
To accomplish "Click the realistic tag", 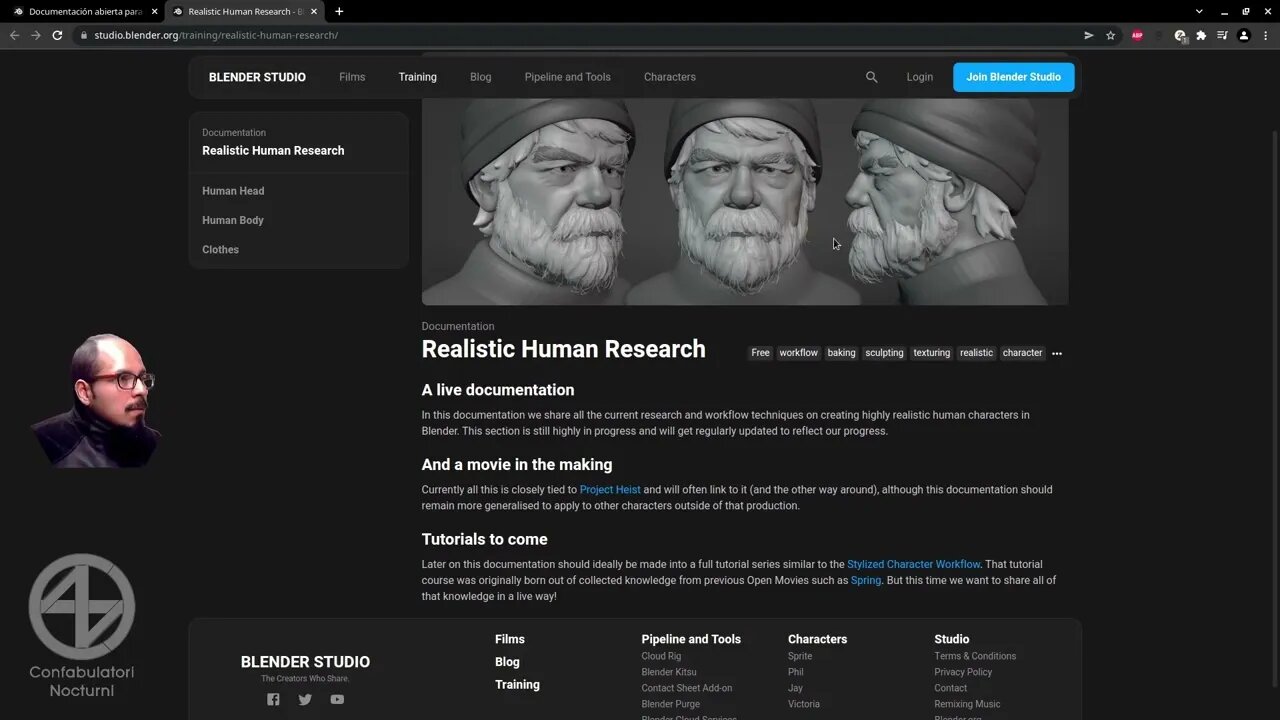I will (x=976, y=353).
